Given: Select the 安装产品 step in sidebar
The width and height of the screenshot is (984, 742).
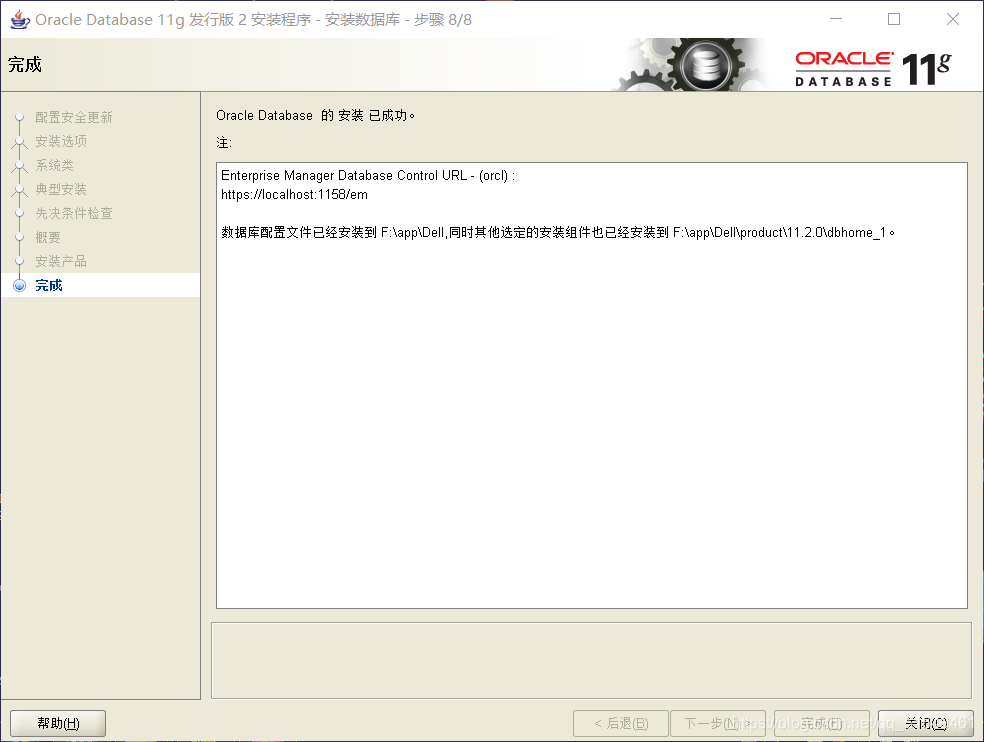Looking at the screenshot, I should pyautogui.click(x=61, y=261).
